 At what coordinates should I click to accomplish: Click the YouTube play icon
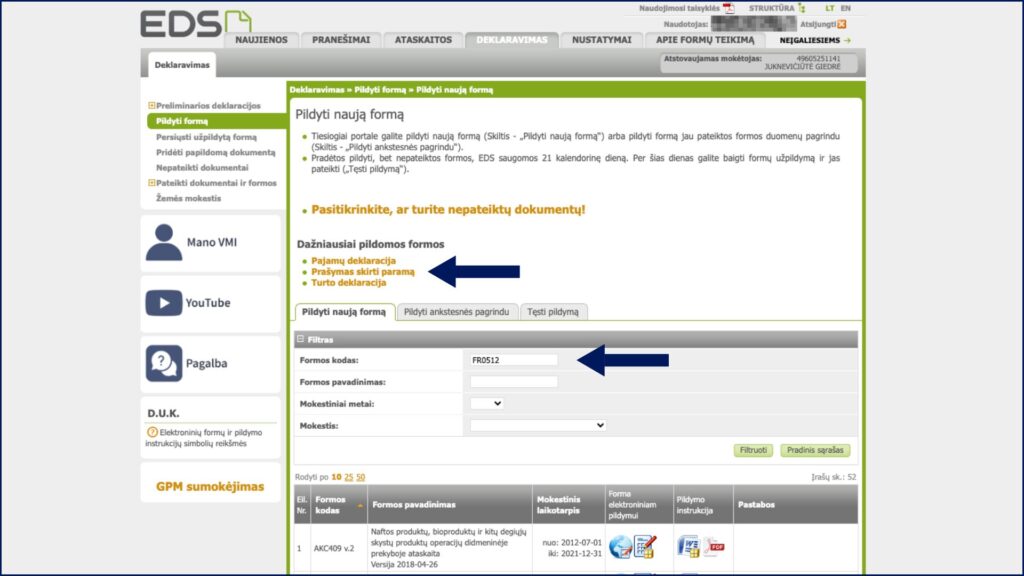(x=164, y=303)
